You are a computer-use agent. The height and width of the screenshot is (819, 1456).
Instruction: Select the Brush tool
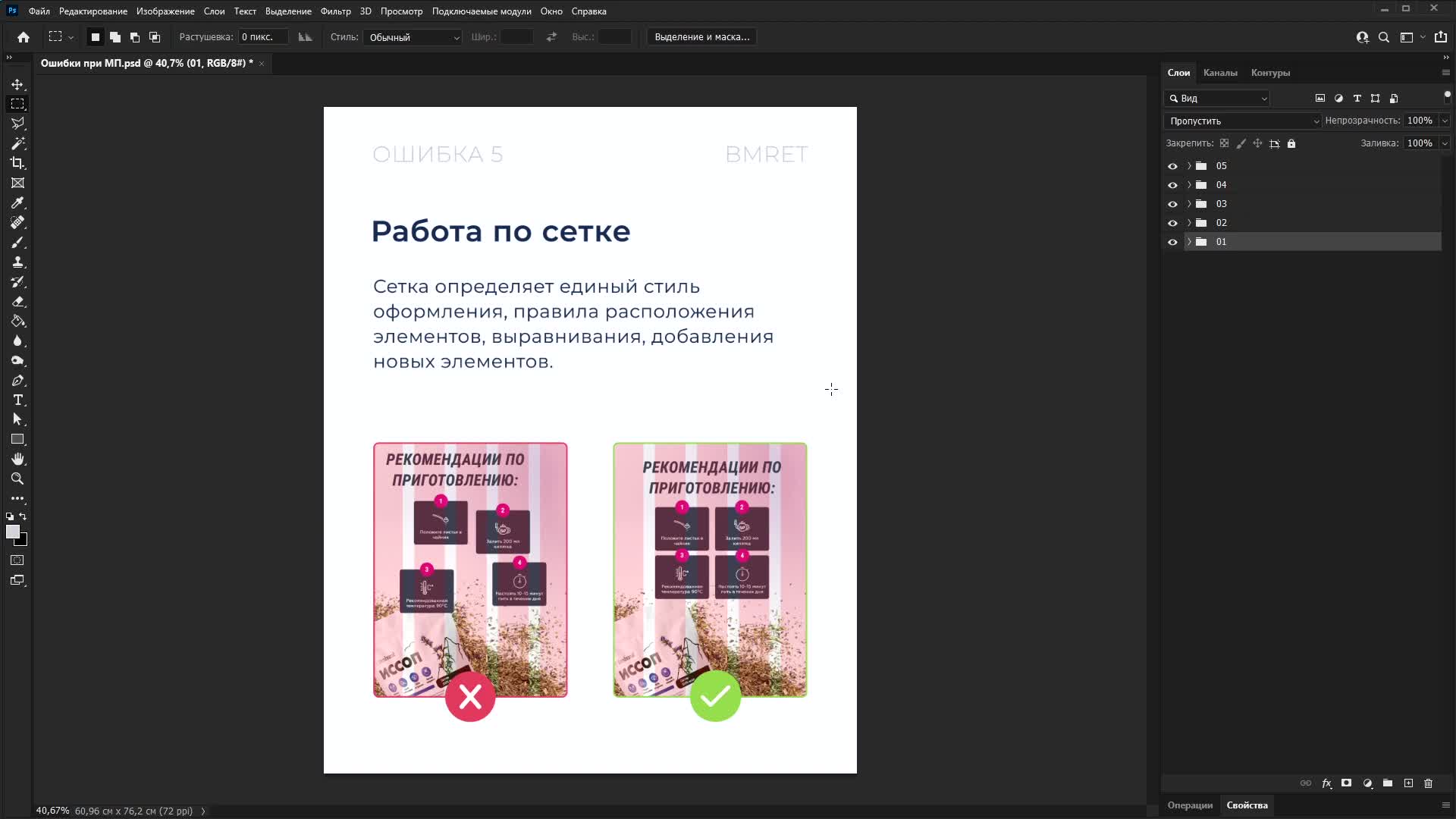point(17,243)
